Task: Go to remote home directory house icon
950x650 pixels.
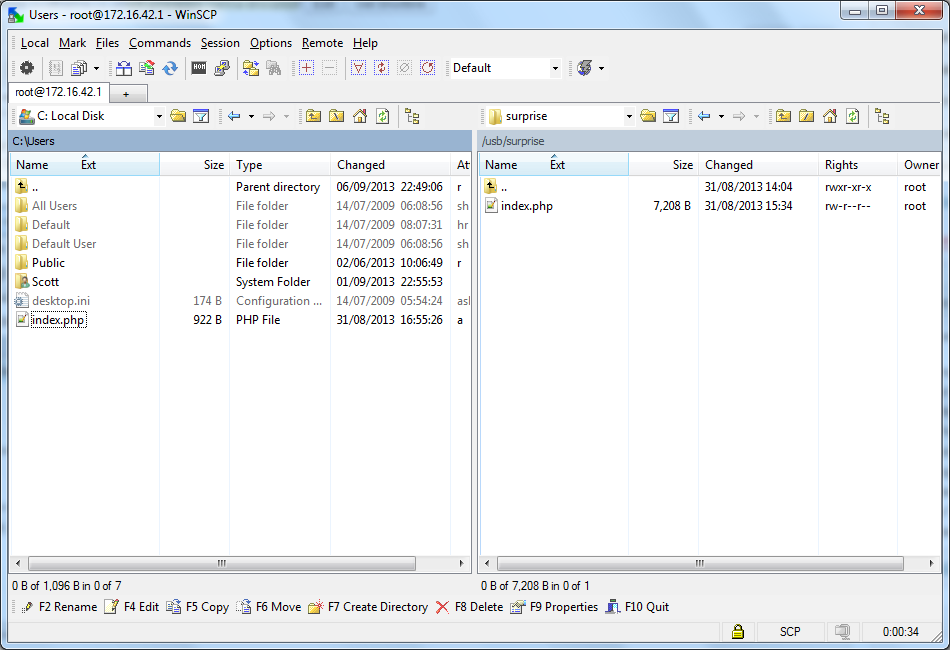Action: pos(830,116)
